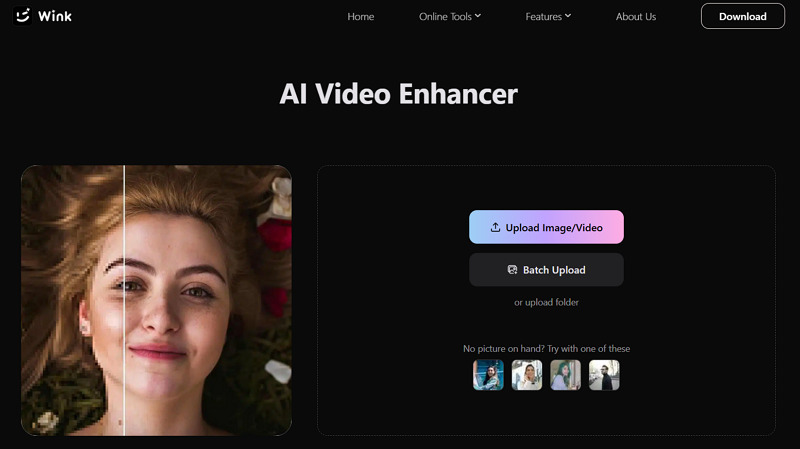
Task: Open the About Us page
Action: coord(636,17)
